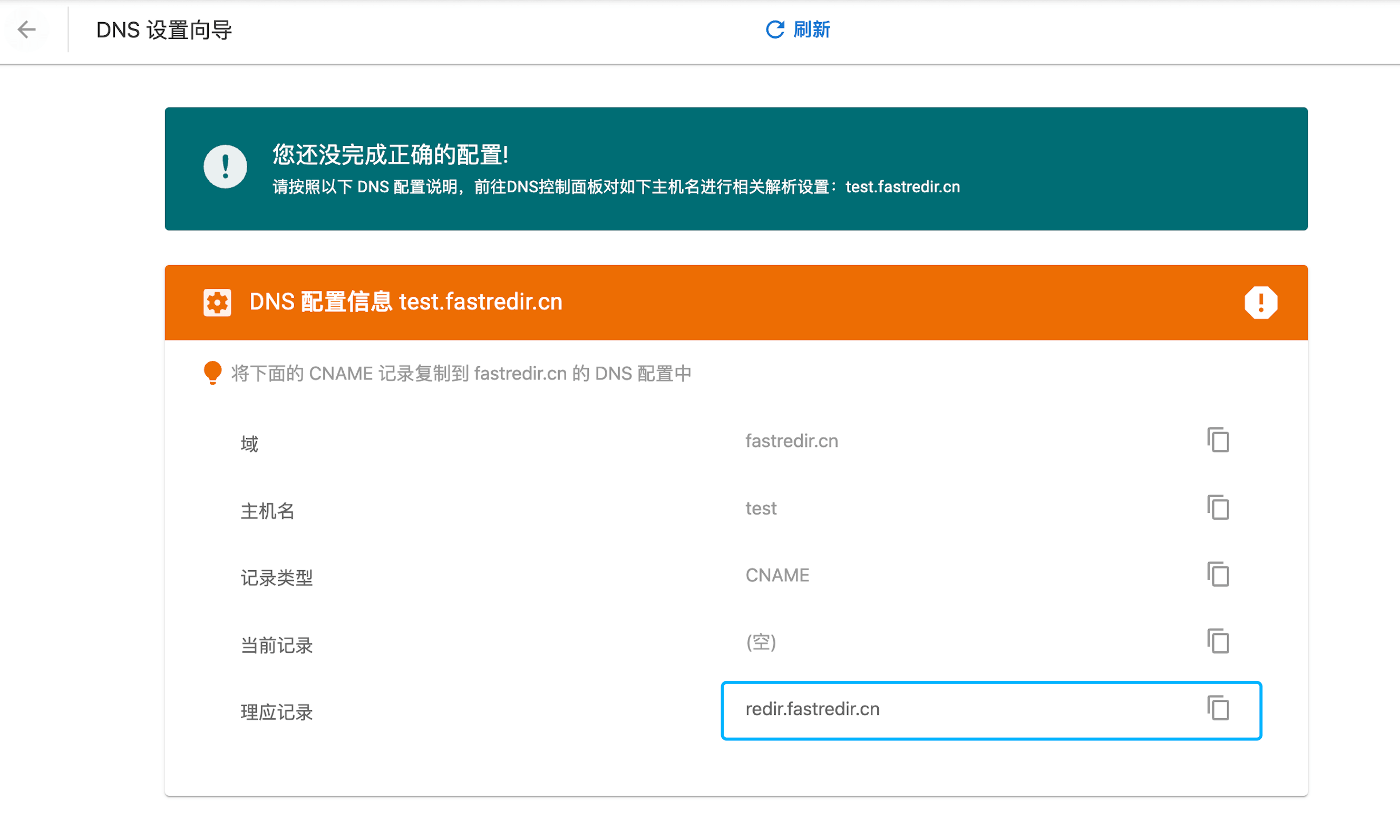Click the 您还没完成正确的配置! heading
The width and height of the screenshot is (1400, 840).
tap(391, 154)
